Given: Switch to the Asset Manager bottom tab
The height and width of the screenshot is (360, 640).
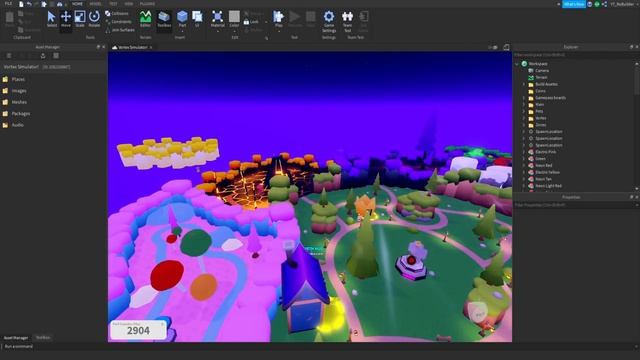Looking at the screenshot, I should (x=16, y=338).
